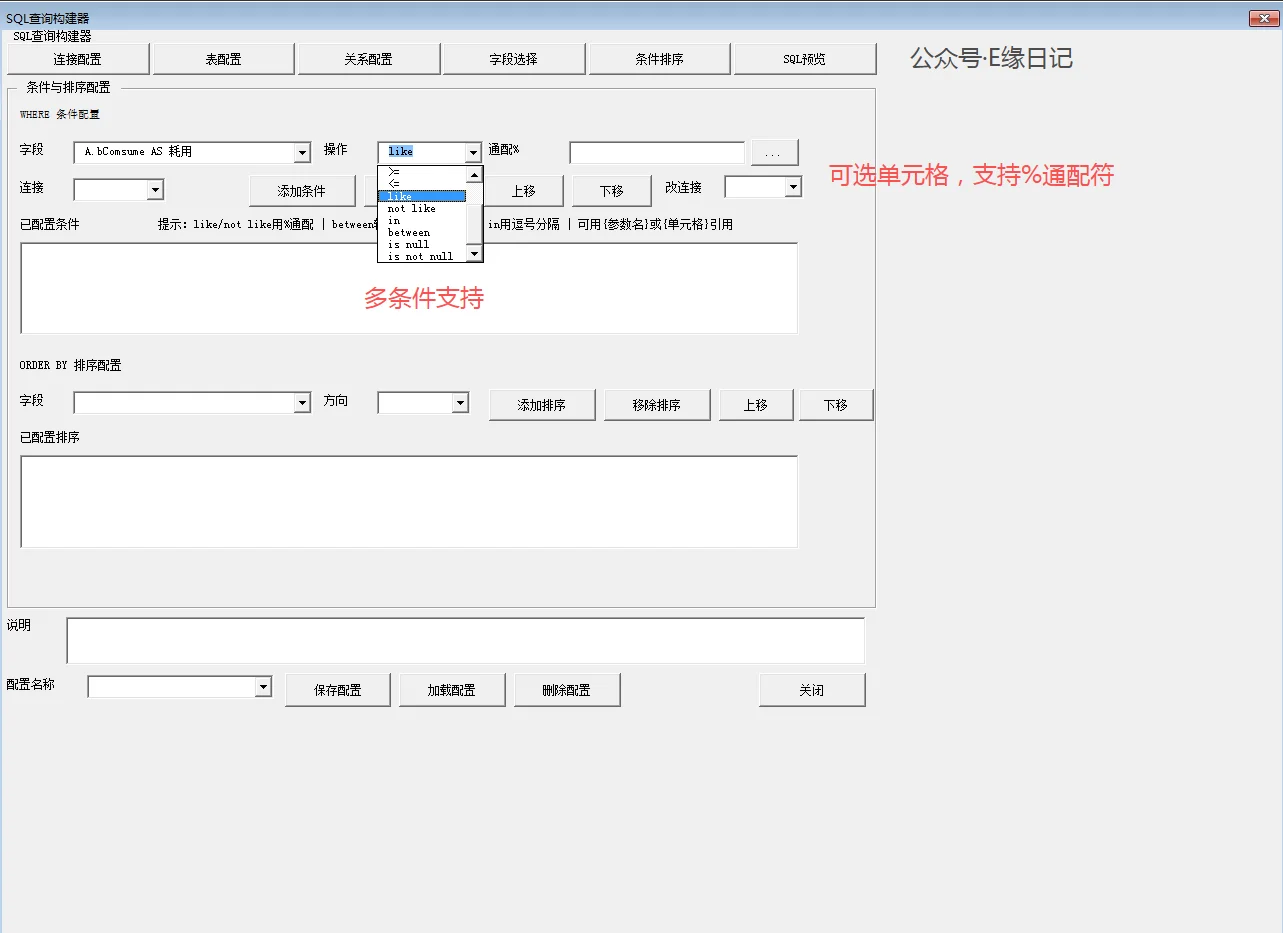
Task: Open the 字段选择 tab
Action: [514, 59]
